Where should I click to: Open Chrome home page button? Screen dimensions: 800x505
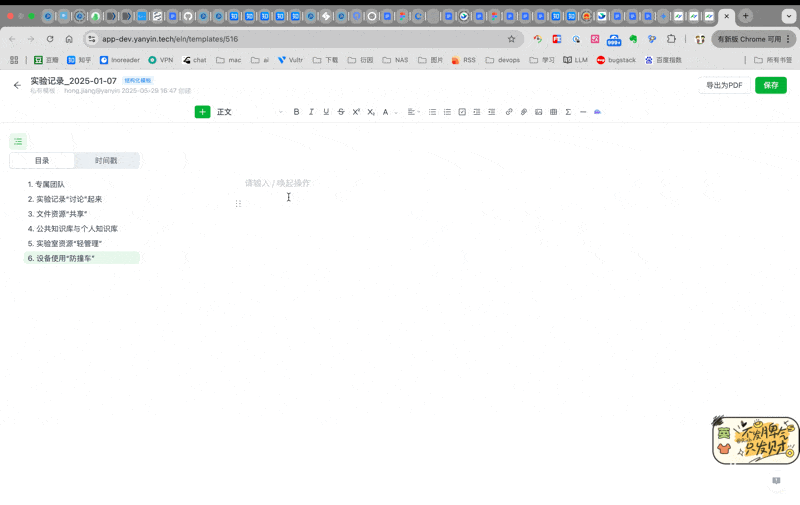[x=69, y=39]
